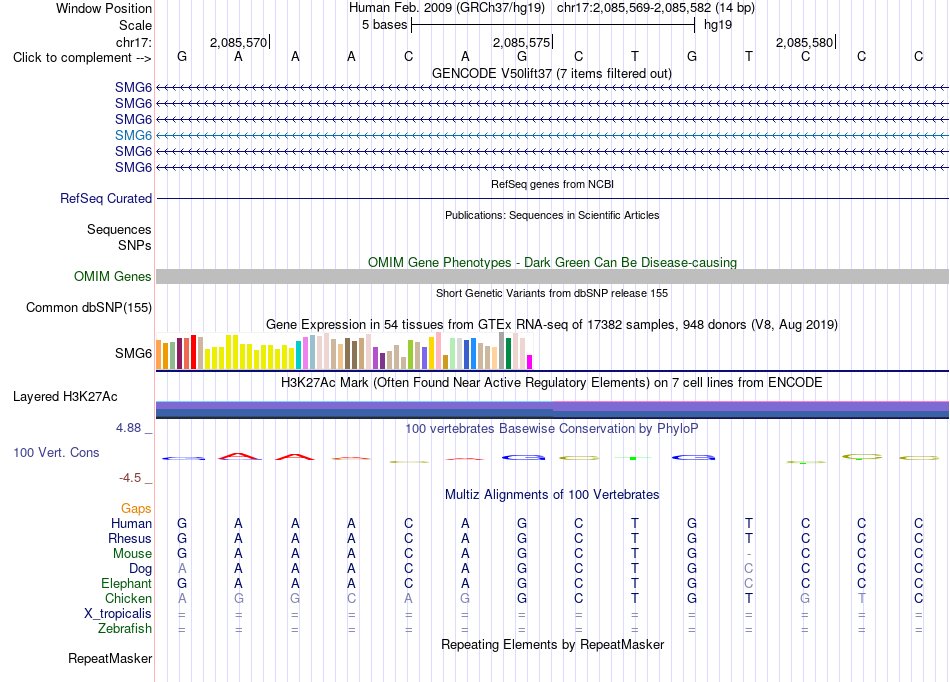Click the GENCODE V50lift37 track title

pyautogui.click(x=552, y=73)
